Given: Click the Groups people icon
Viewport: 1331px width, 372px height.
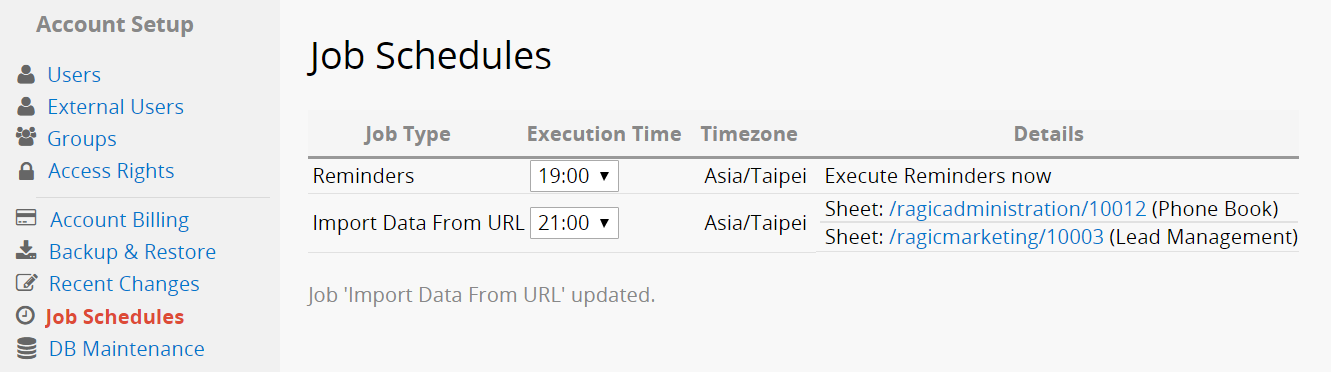Looking at the screenshot, I should tap(26, 139).
